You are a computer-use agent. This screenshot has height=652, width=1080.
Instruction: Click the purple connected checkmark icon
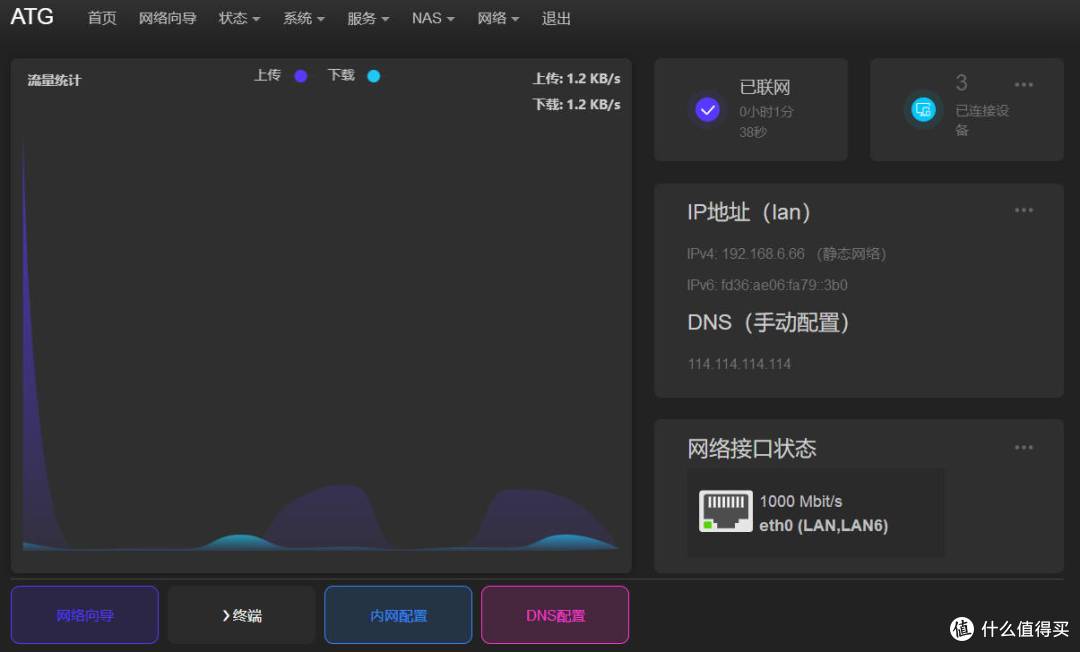707,109
